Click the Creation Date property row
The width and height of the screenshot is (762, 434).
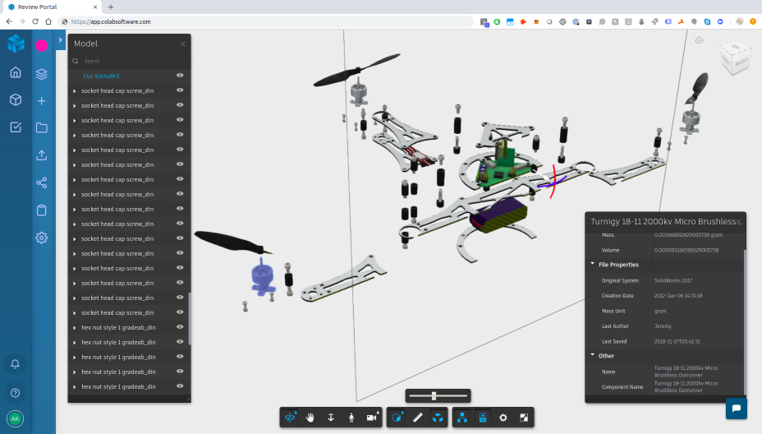click(x=664, y=295)
